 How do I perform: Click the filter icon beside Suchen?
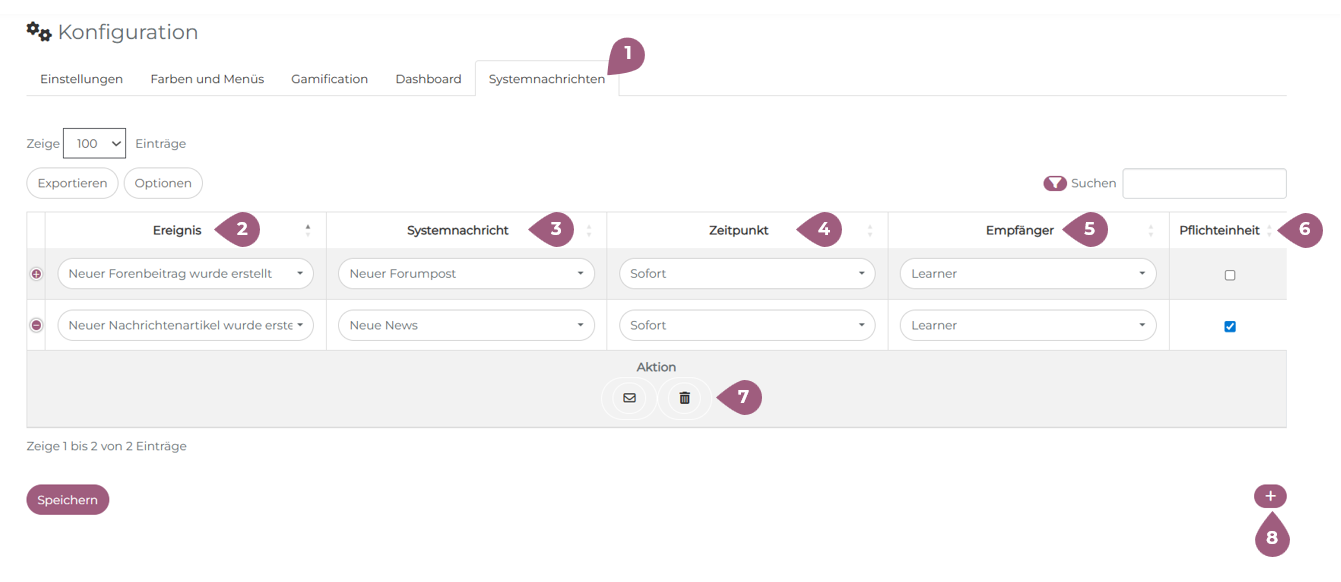(x=1054, y=184)
